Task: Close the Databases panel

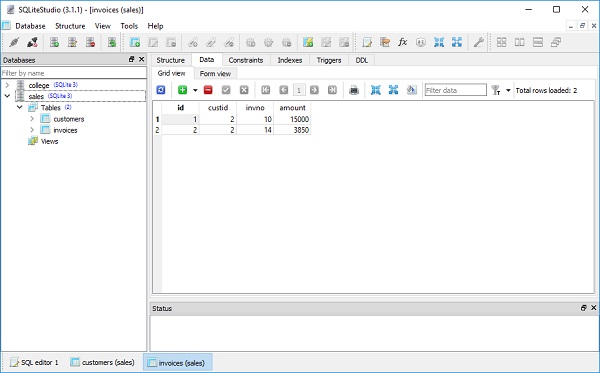Action: [x=142, y=59]
